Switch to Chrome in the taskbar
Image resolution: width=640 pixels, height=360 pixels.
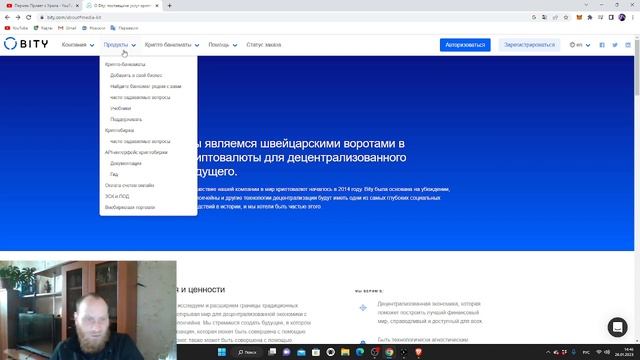389,352
